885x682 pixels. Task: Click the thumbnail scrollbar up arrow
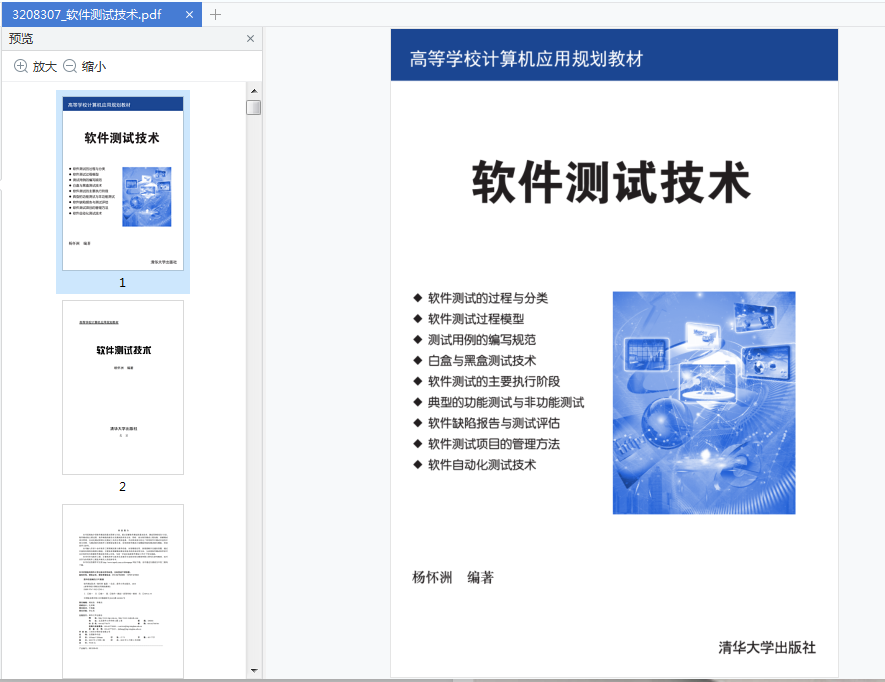point(254,91)
